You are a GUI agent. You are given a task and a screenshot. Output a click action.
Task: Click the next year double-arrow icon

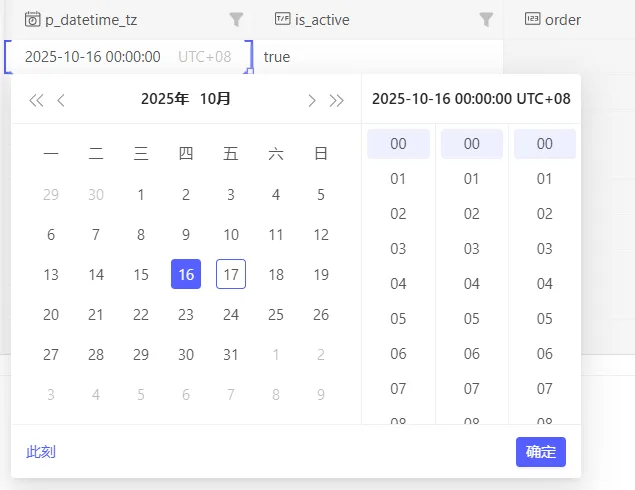[x=337, y=100]
